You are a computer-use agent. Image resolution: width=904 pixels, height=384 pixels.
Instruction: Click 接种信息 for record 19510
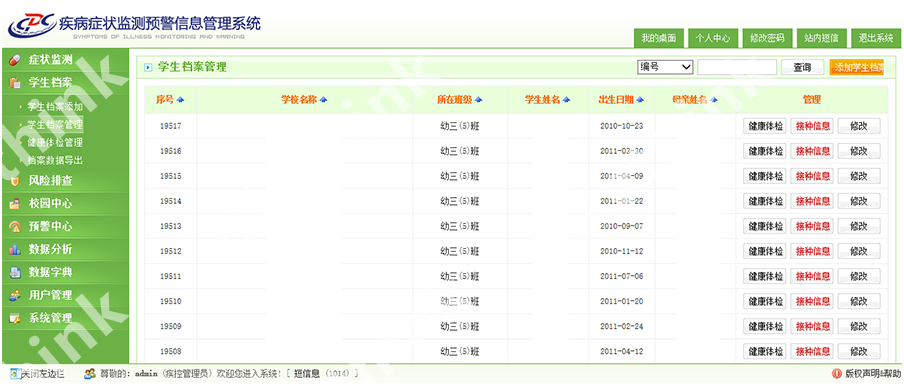(x=812, y=302)
